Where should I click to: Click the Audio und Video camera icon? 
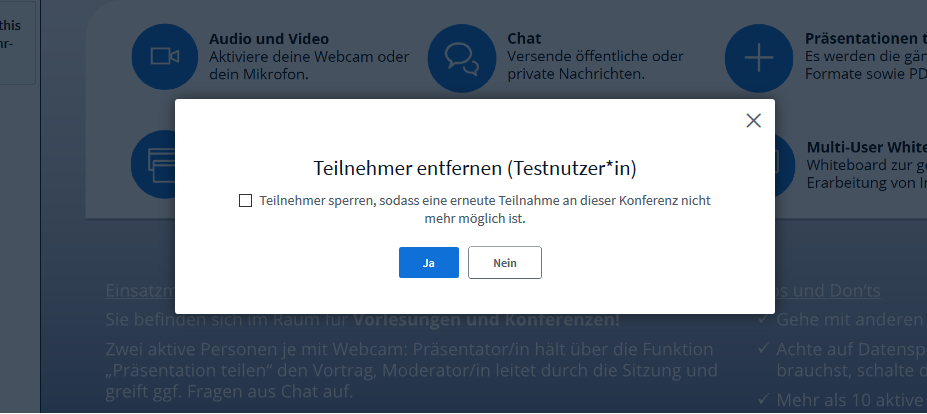point(164,57)
